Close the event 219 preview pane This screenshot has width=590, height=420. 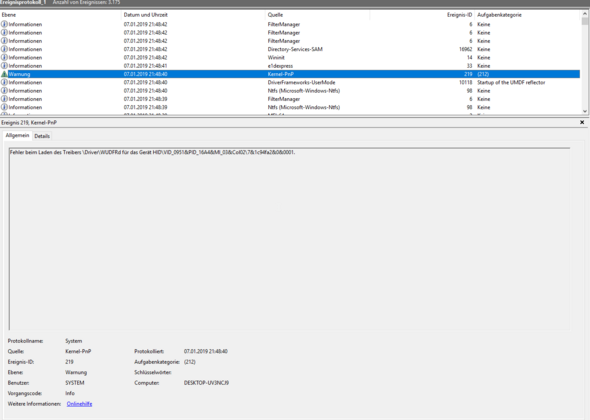coord(582,122)
